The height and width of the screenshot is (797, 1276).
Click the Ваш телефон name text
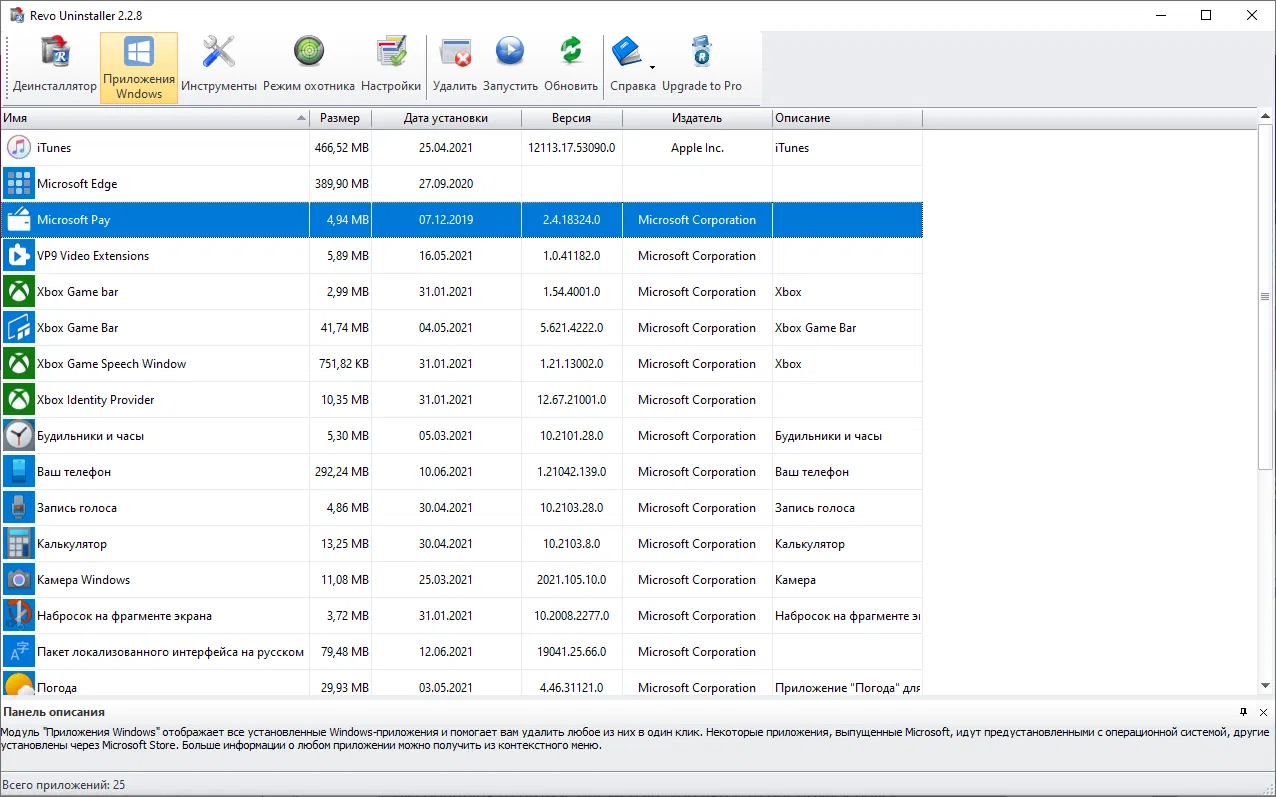tap(74, 472)
